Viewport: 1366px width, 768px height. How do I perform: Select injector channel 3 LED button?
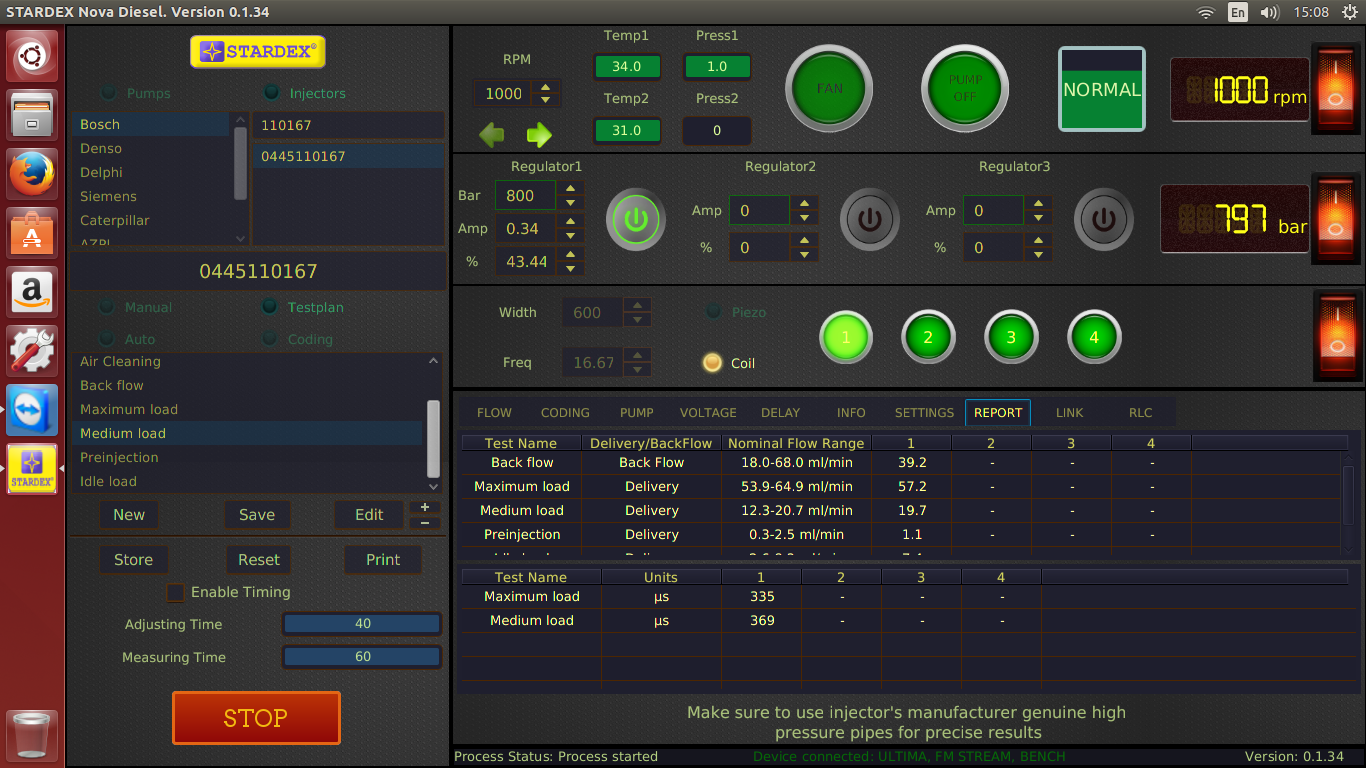click(1011, 337)
